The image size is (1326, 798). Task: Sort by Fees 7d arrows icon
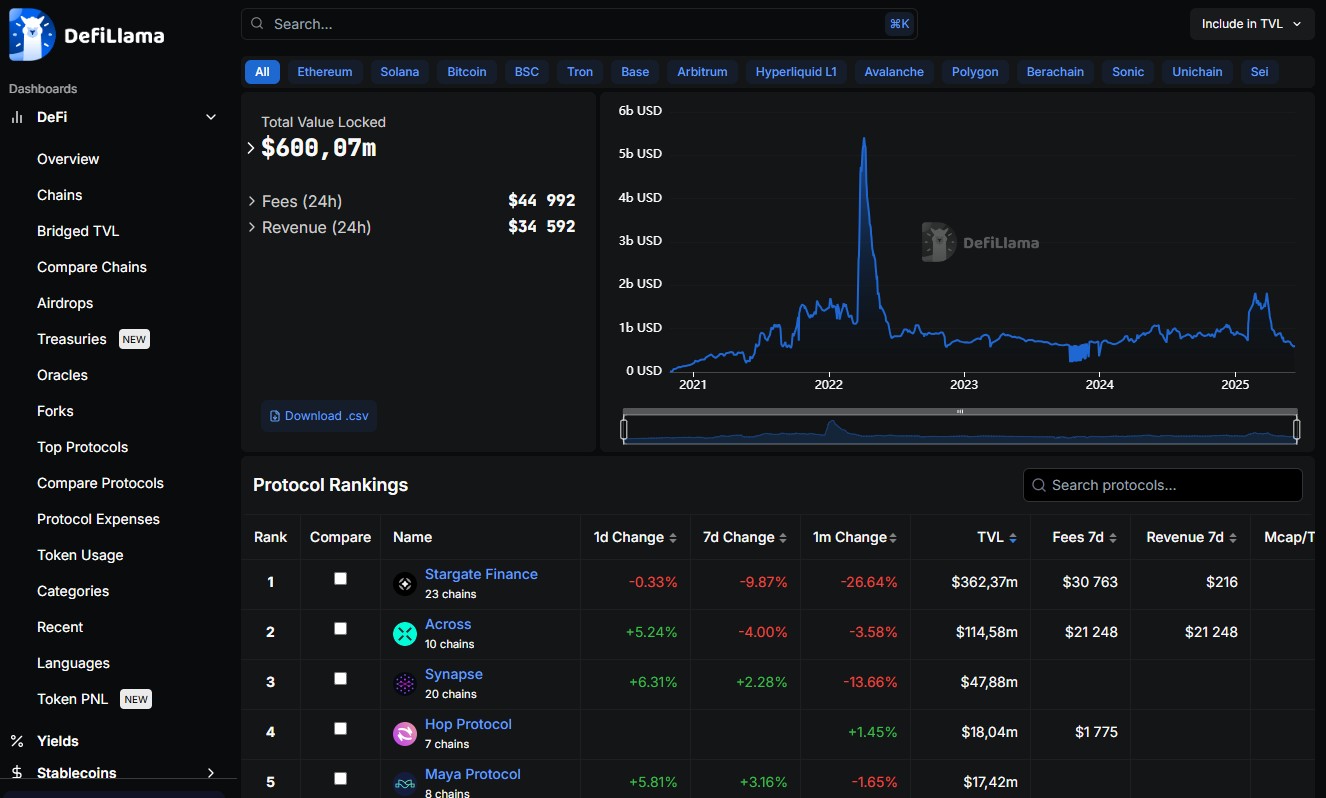[1113, 538]
